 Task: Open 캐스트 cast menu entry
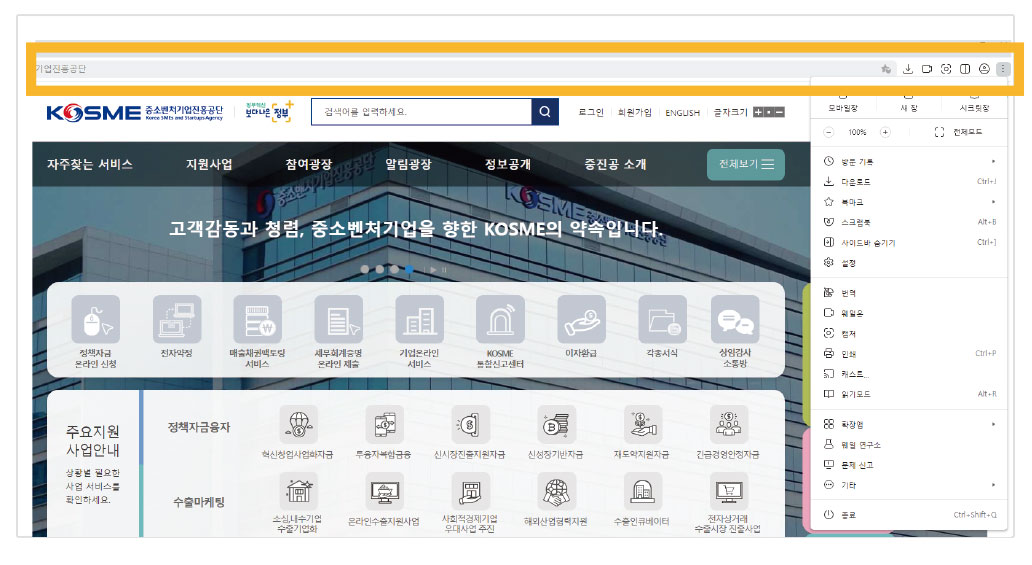[x=909, y=374]
